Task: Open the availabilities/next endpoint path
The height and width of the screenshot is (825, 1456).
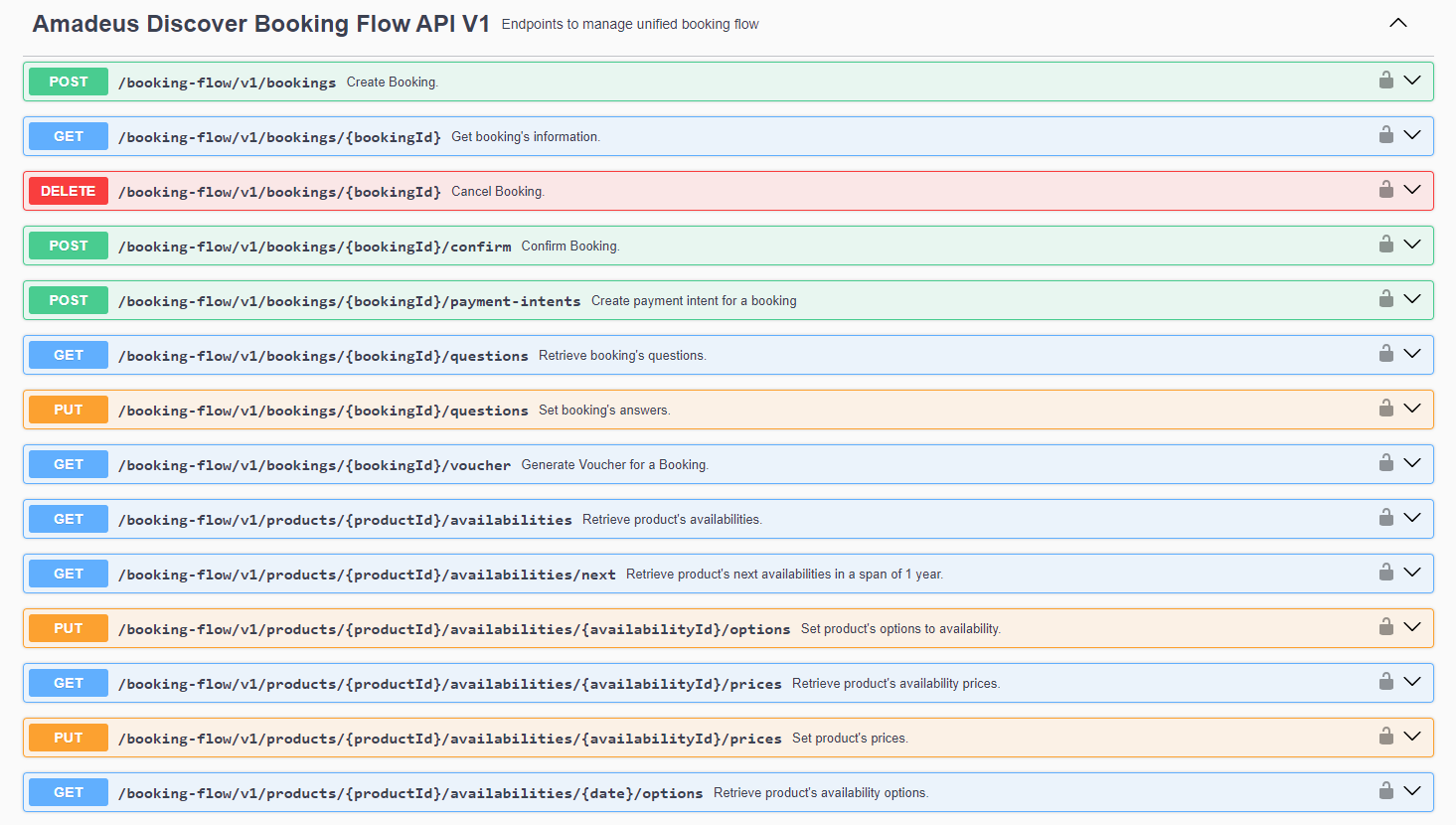Action: (x=367, y=575)
